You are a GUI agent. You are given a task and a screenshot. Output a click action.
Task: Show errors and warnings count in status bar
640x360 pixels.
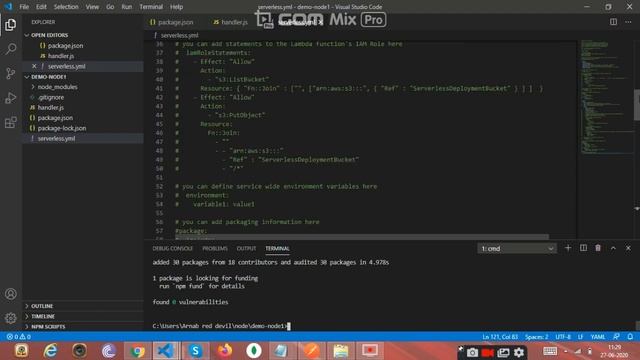[x=18, y=337]
